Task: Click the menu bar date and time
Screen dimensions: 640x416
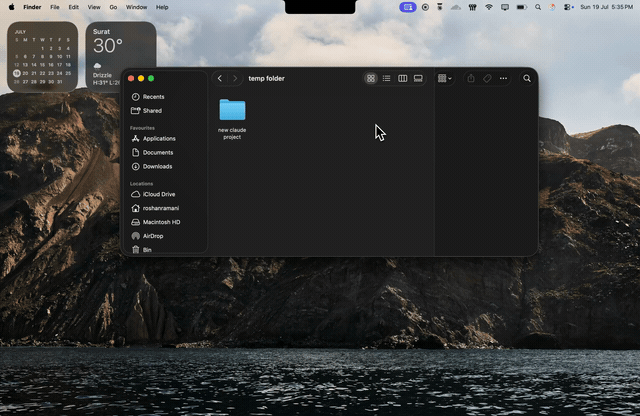Action: [x=607, y=7]
